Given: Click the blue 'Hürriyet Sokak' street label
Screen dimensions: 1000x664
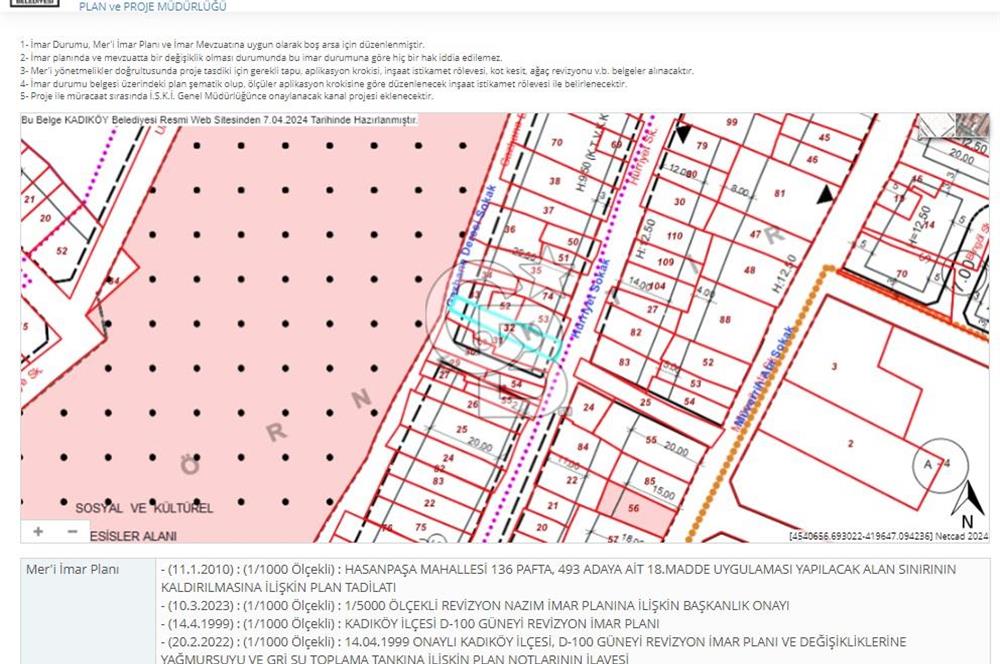Looking at the screenshot, I should 590,298.
